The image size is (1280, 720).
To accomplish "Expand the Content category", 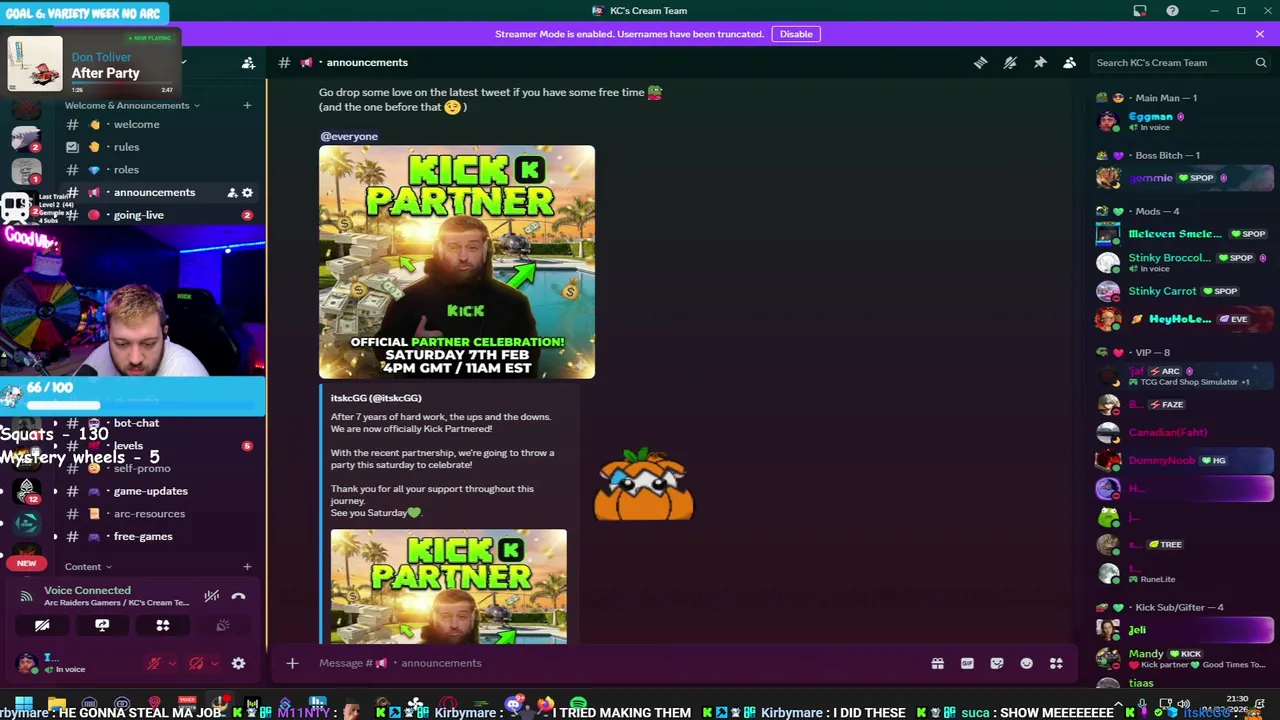I will (88, 567).
